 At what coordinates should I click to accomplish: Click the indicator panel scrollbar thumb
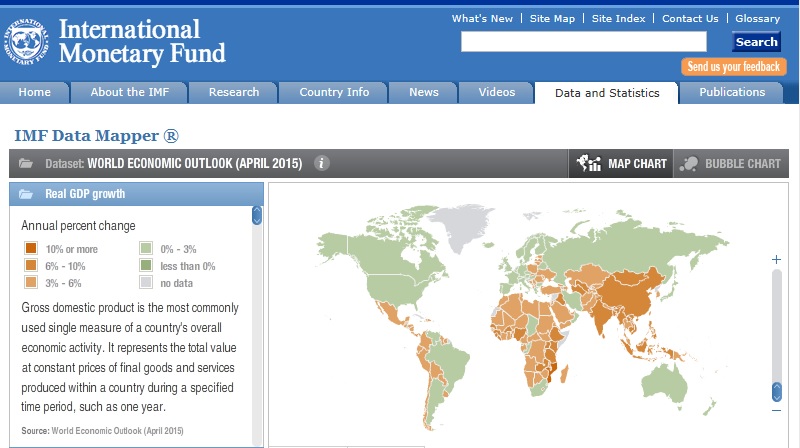tap(257, 215)
